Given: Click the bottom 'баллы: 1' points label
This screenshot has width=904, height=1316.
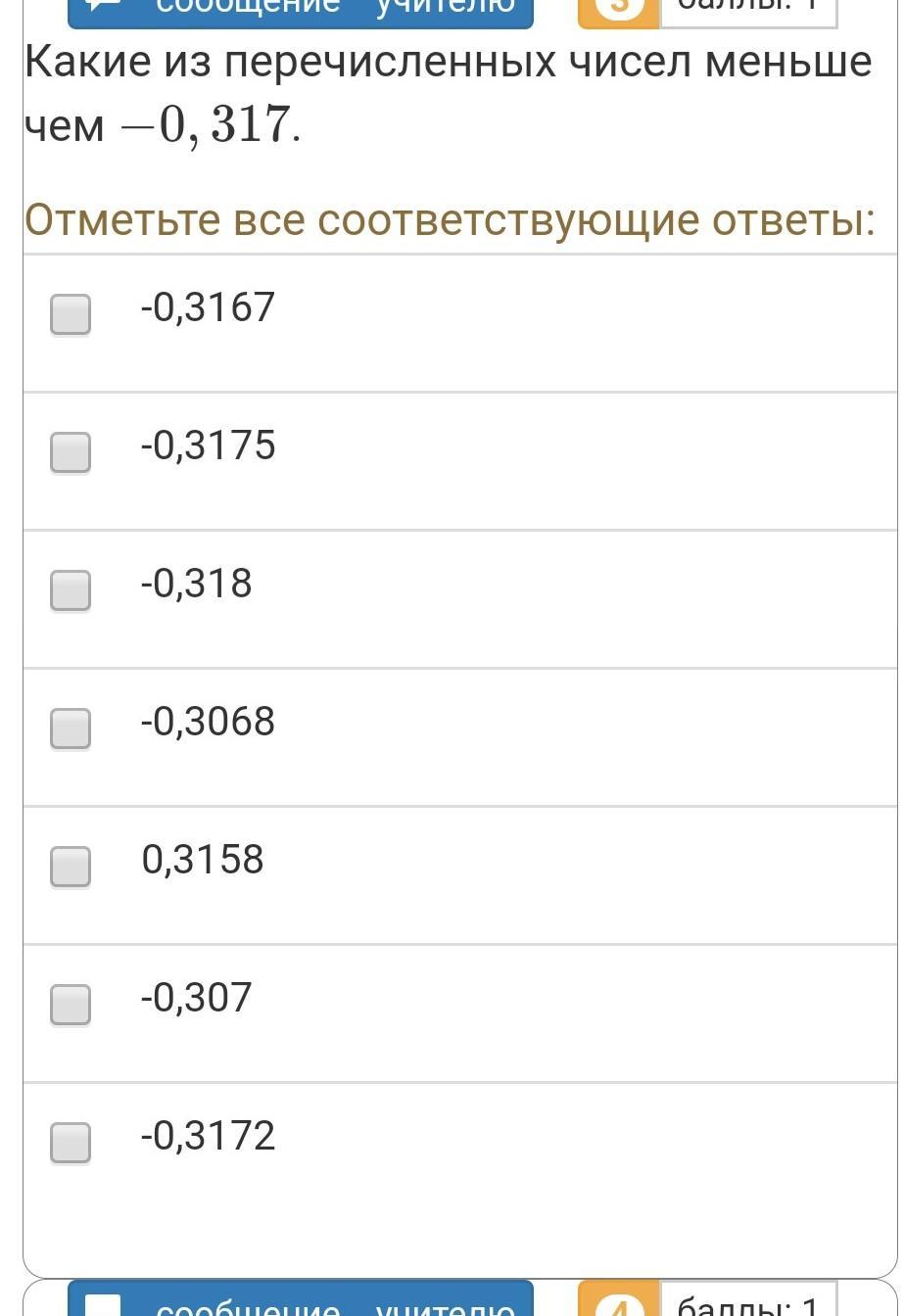Looking at the screenshot, I should point(748,1302).
